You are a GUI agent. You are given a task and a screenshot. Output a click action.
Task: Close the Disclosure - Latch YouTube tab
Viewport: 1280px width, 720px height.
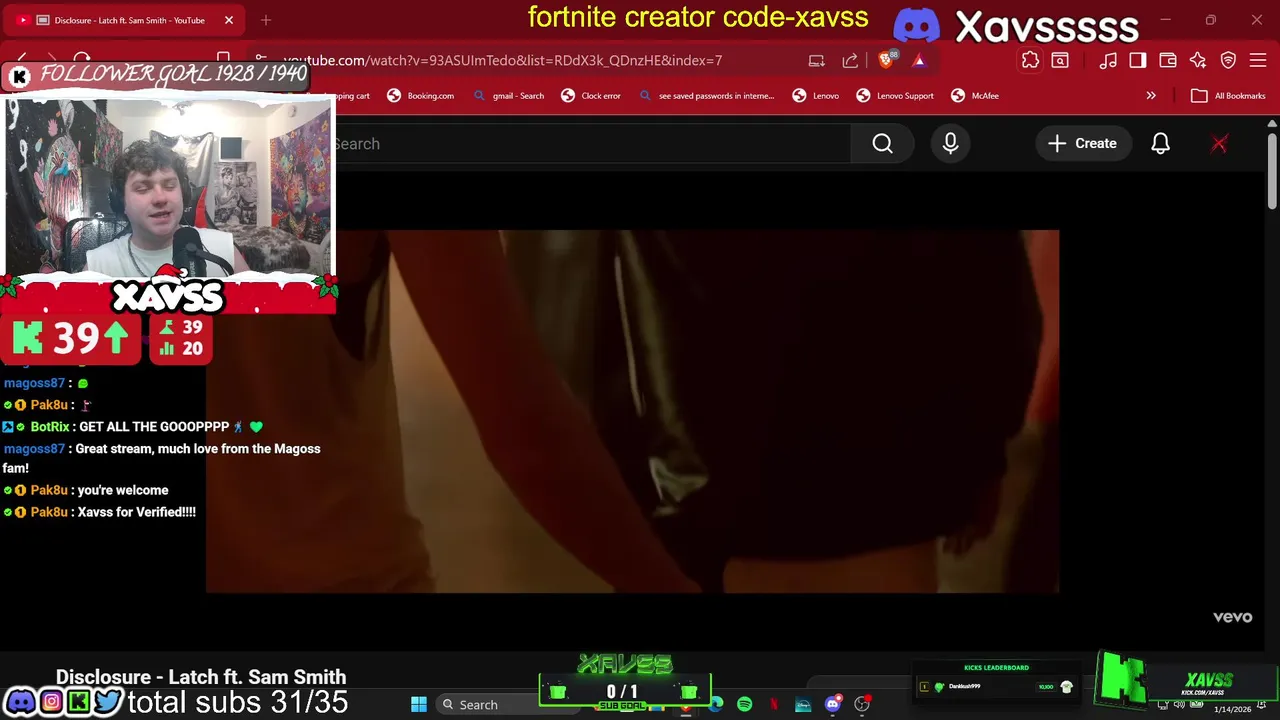tap(228, 20)
